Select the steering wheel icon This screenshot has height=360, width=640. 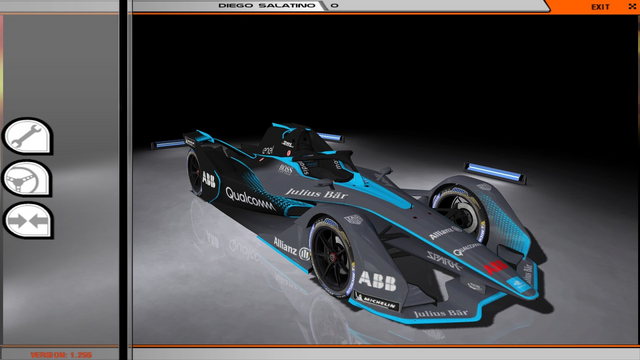click(x=27, y=179)
